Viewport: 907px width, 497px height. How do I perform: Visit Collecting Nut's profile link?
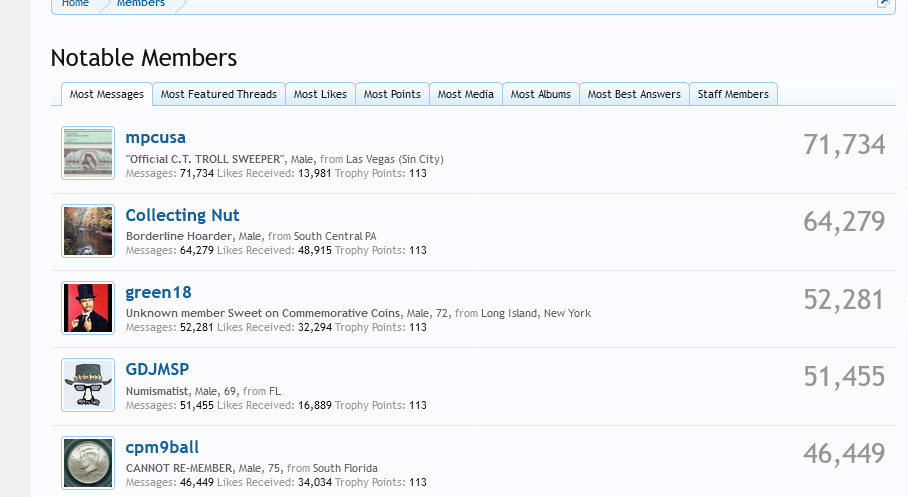click(x=182, y=215)
